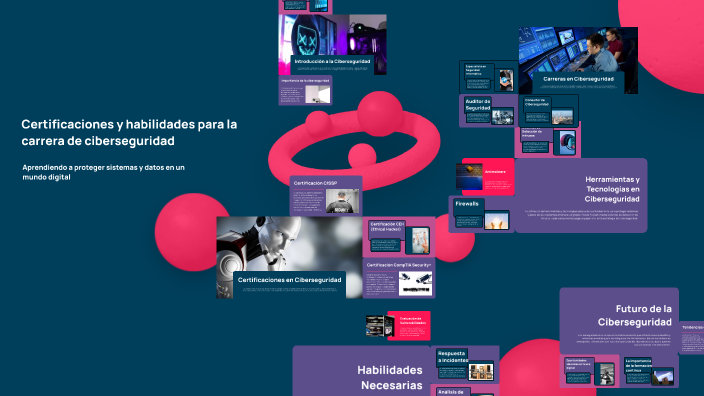This screenshot has height=396, width=704.
Task: Click the city skyline image in Consultor subtopic
Action: click(562, 116)
